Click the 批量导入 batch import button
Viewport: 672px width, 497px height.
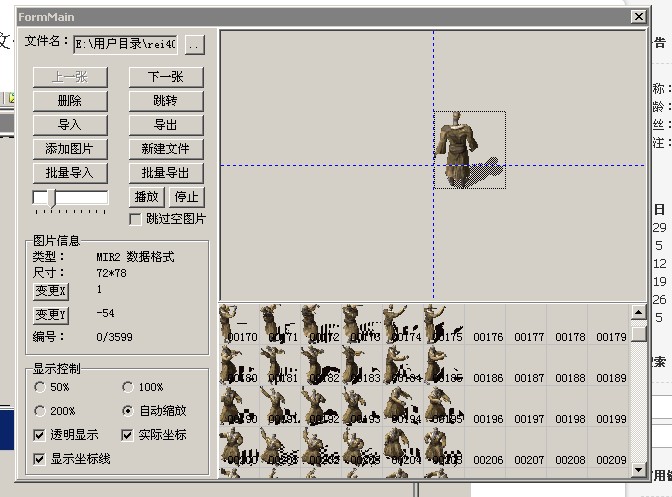coord(70,173)
